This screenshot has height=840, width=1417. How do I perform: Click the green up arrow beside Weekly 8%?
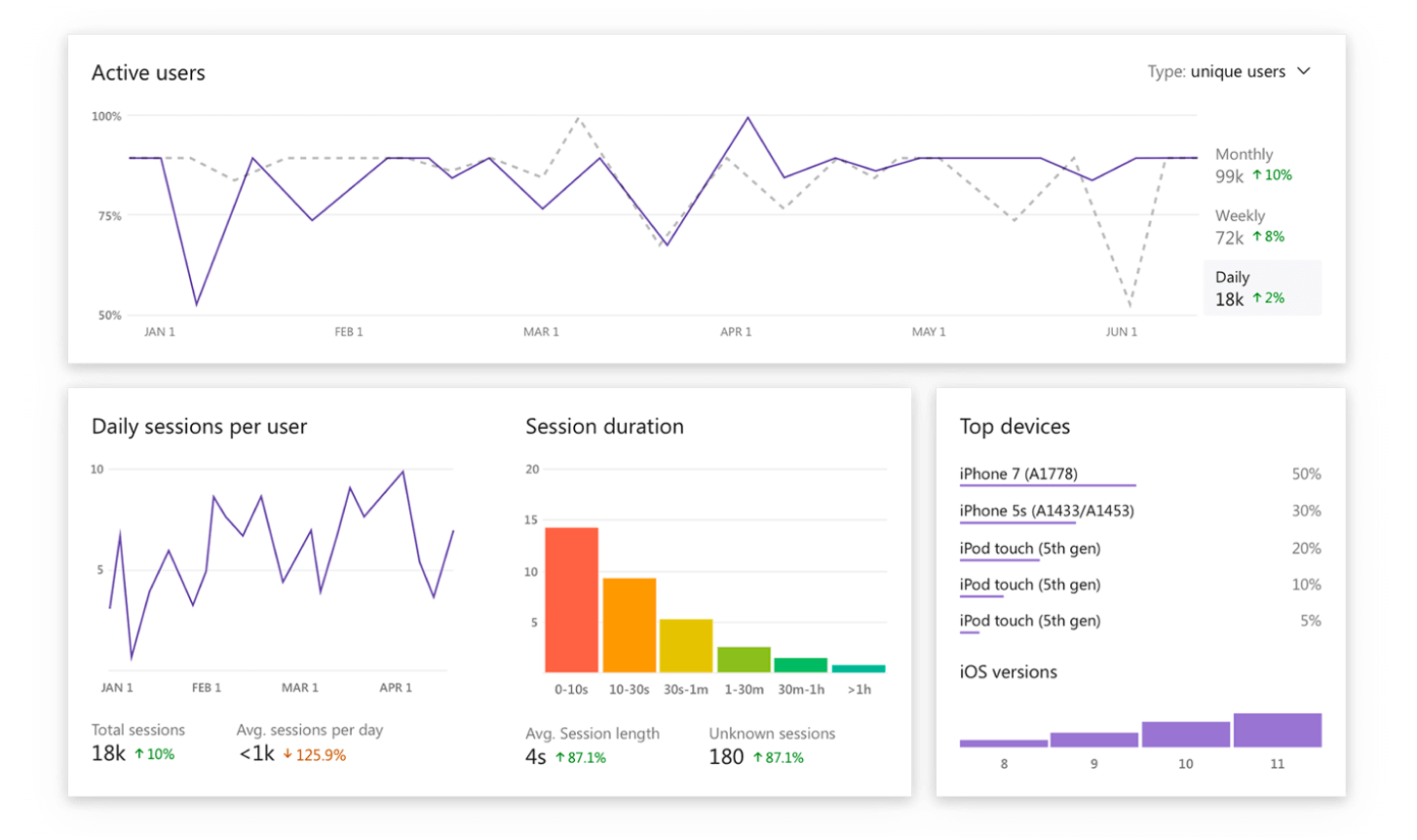pos(1257,237)
